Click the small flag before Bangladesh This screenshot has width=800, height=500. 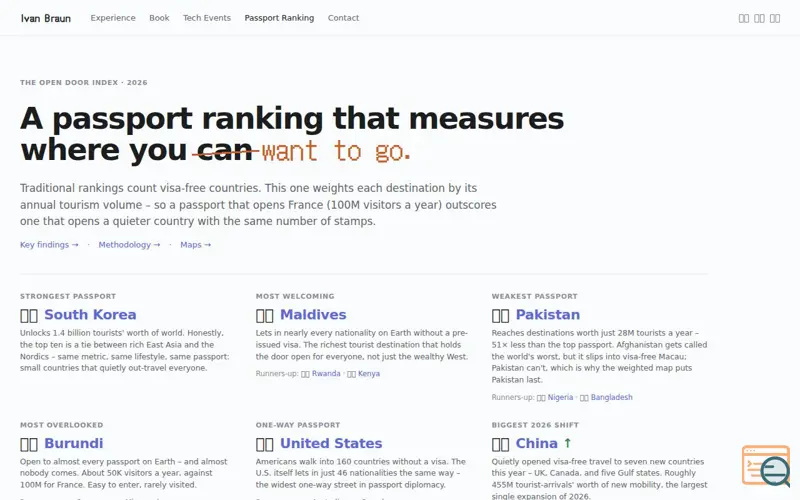[x=584, y=397]
